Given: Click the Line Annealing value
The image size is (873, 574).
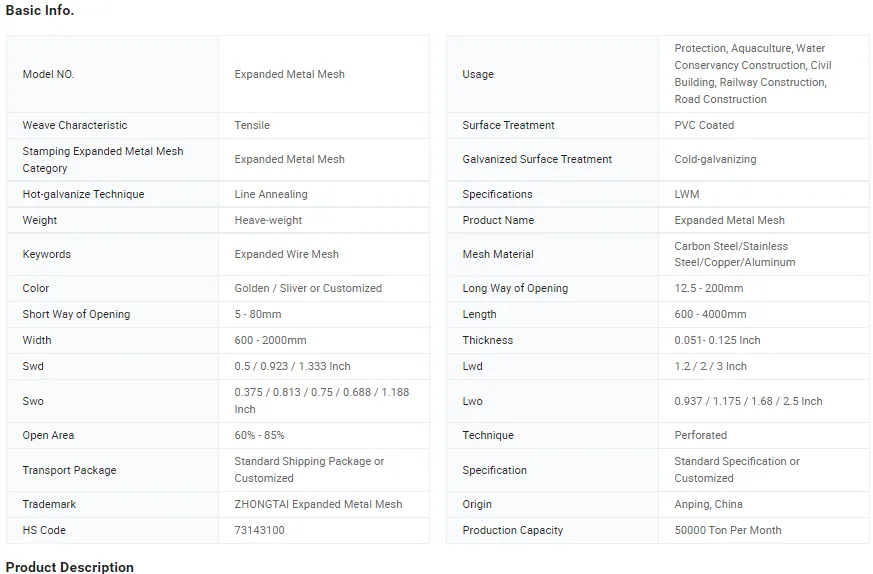Looking at the screenshot, I should tap(271, 194).
